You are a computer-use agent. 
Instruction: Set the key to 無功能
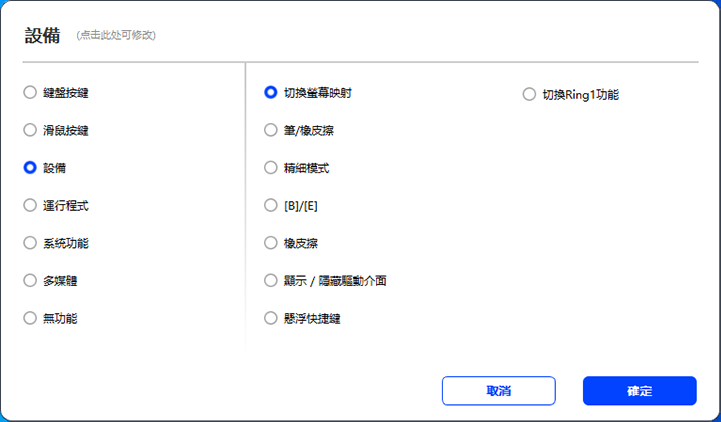point(30,318)
